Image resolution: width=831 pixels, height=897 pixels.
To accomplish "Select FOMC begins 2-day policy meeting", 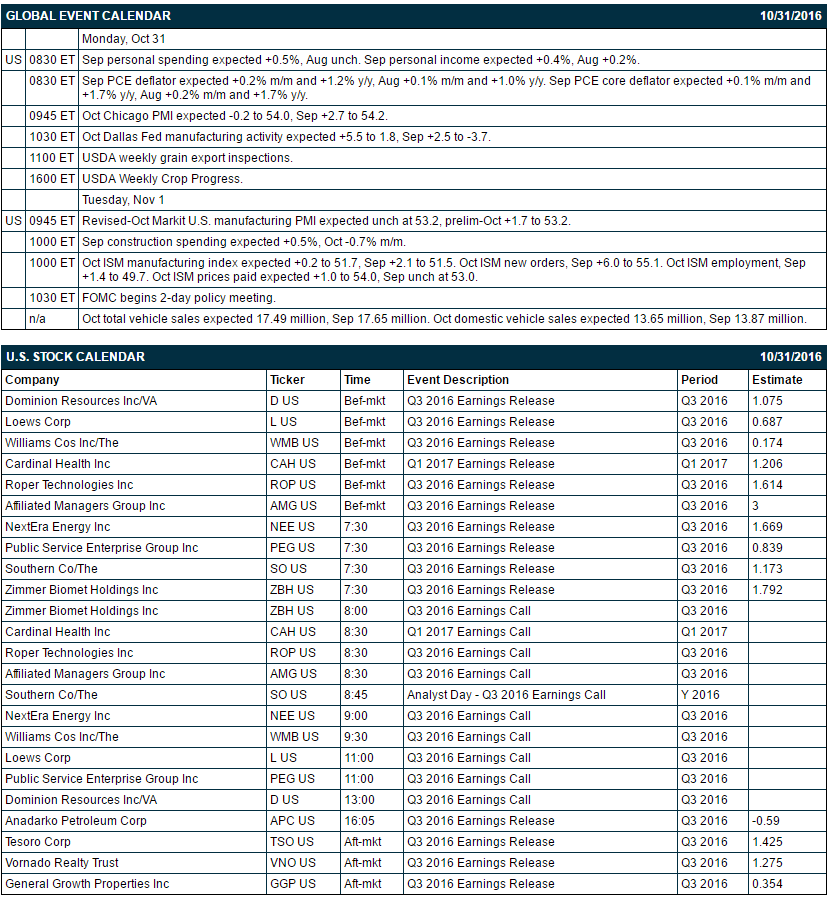I will click(x=179, y=298).
